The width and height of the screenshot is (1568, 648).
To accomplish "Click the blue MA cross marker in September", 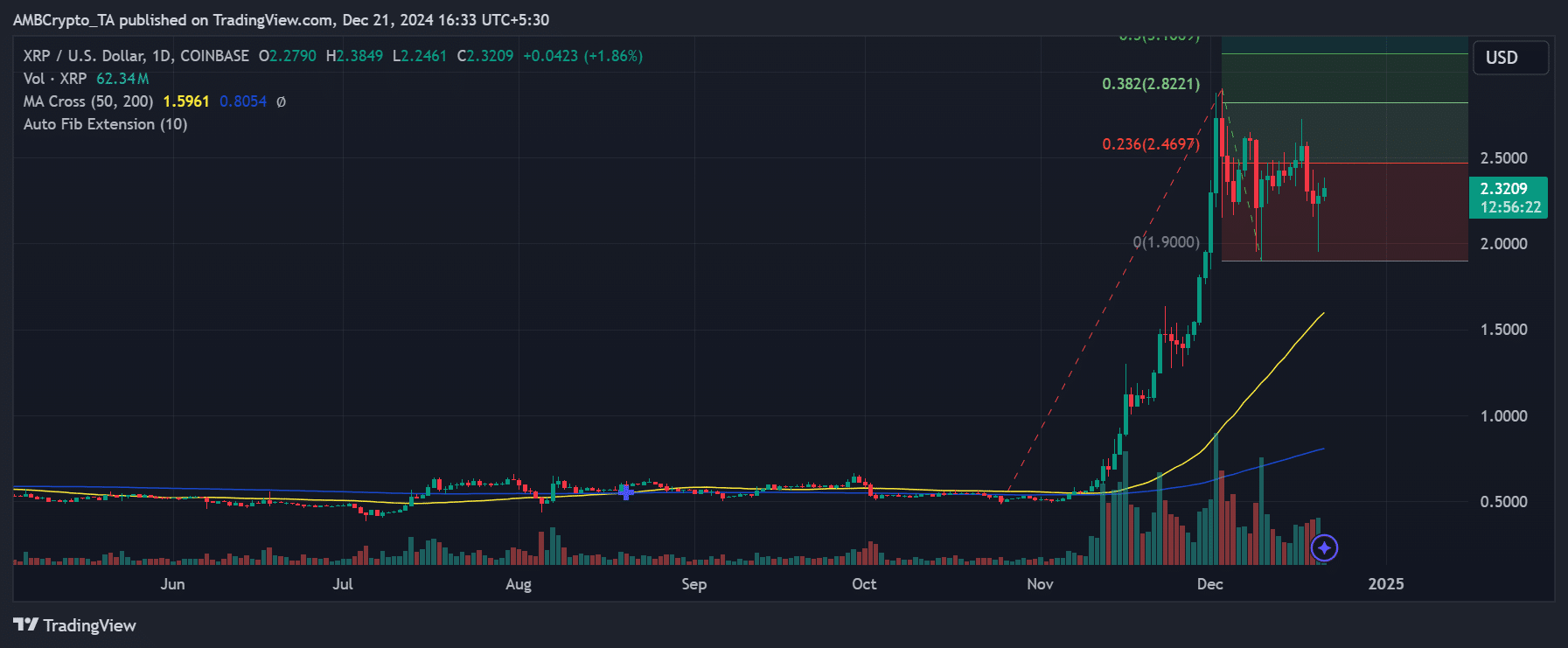I will [626, 492].
